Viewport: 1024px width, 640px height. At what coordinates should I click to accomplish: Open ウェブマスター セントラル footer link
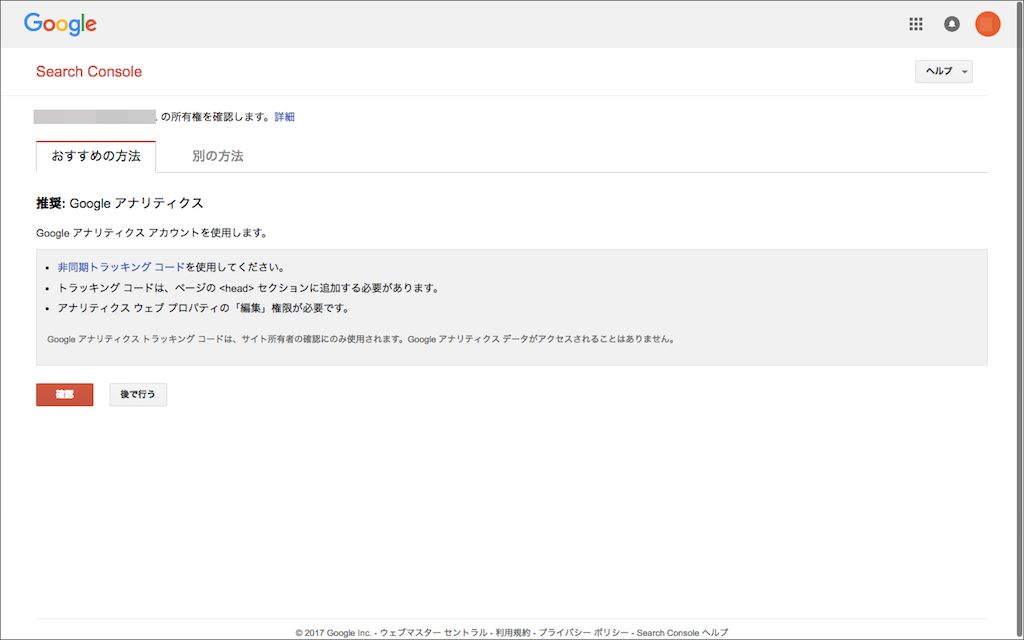coord(434,632)
